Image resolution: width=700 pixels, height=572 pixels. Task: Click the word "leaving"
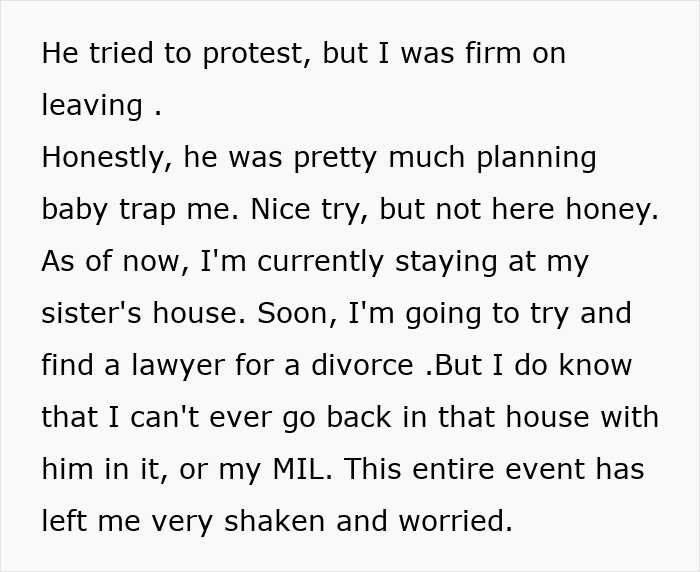pos(93,106)
